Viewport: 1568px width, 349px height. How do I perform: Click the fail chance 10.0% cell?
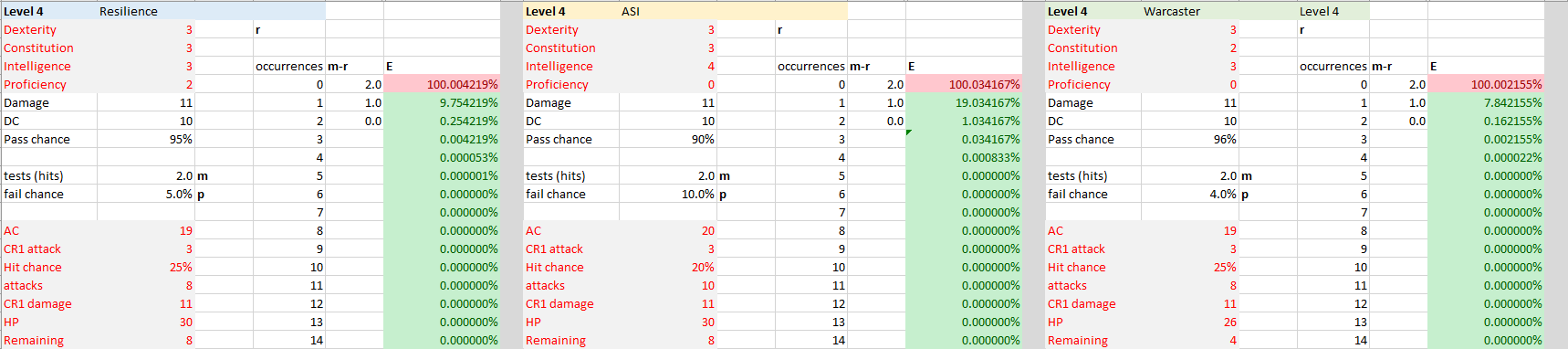coord(668,194)
